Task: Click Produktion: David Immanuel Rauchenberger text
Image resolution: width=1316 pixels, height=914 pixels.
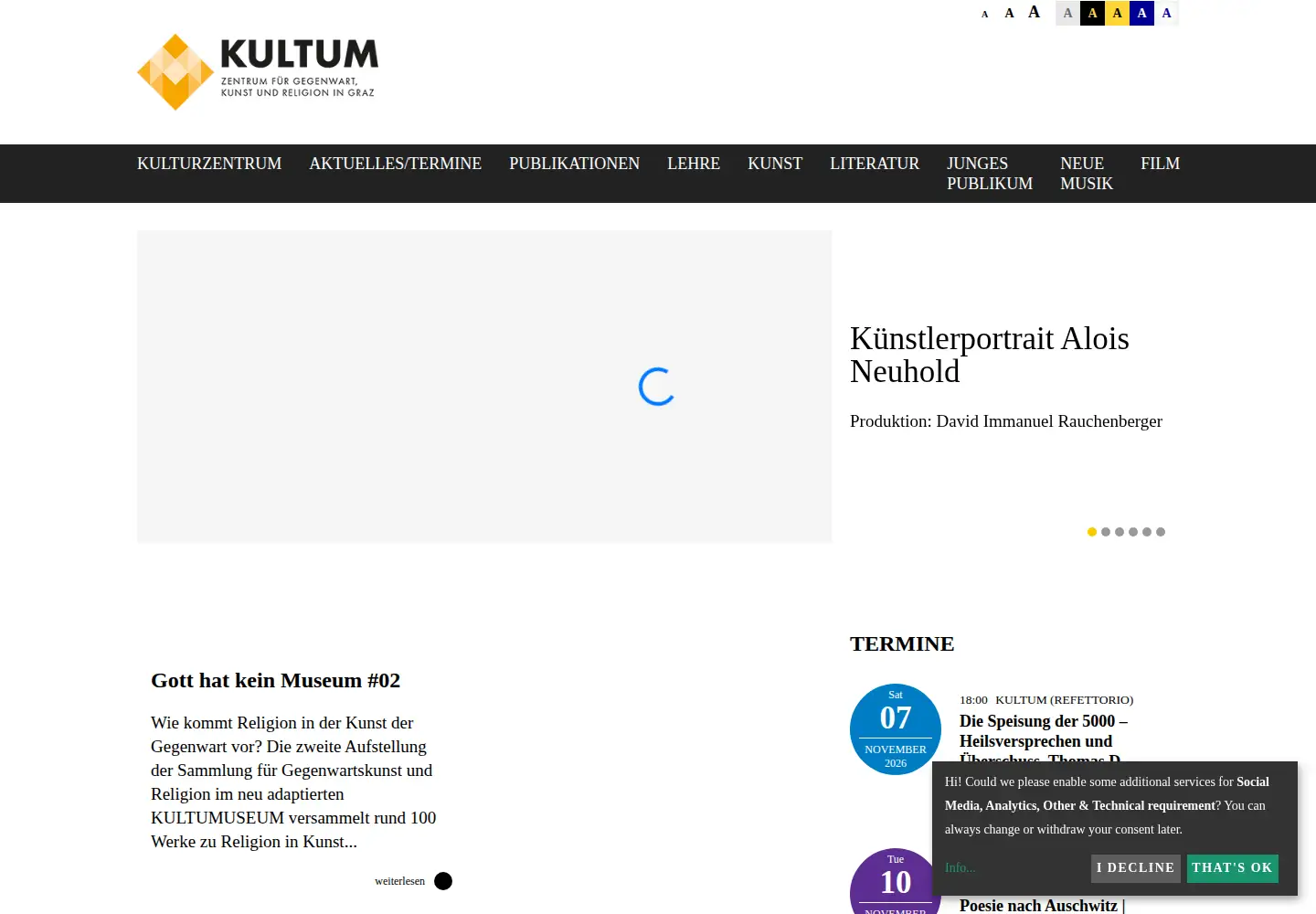Action: 1006,421
